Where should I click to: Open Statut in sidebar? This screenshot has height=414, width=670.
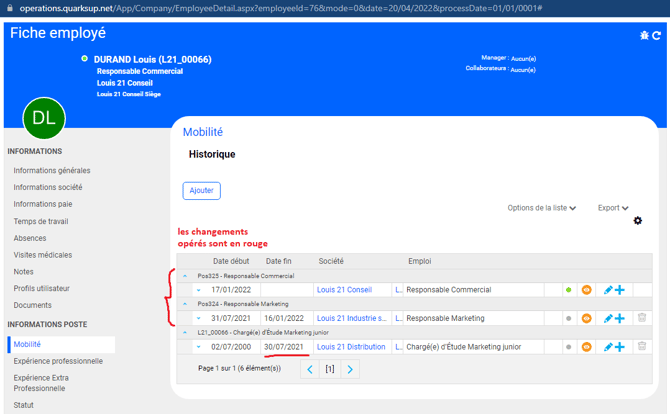point(24,405)
